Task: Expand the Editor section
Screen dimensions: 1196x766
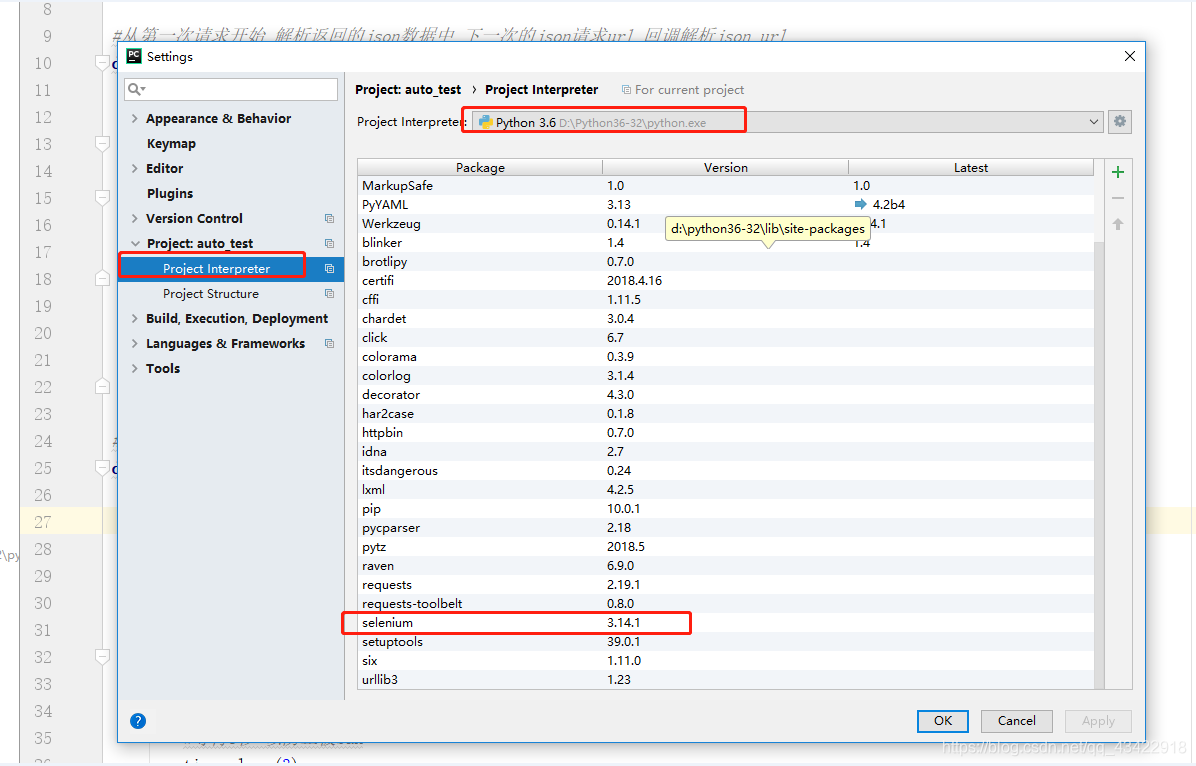Action: [135, 169]
